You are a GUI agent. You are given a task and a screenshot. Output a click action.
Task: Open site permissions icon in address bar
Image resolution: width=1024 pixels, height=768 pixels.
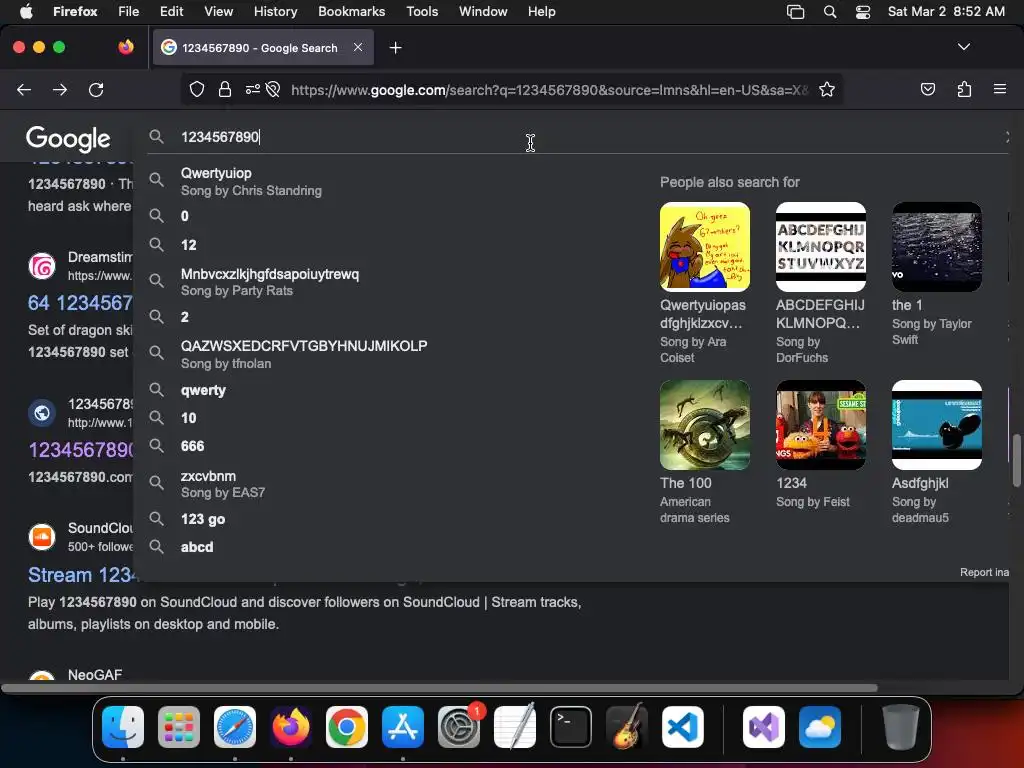click(x=253, y=89)
